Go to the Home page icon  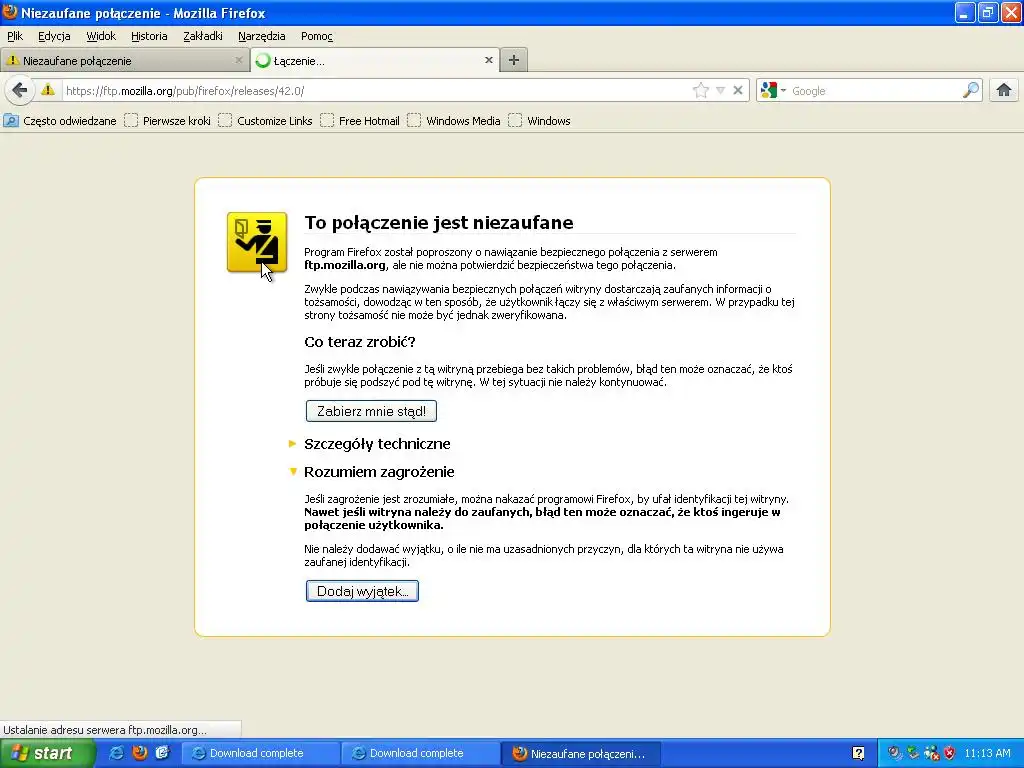coord(1004,90)
